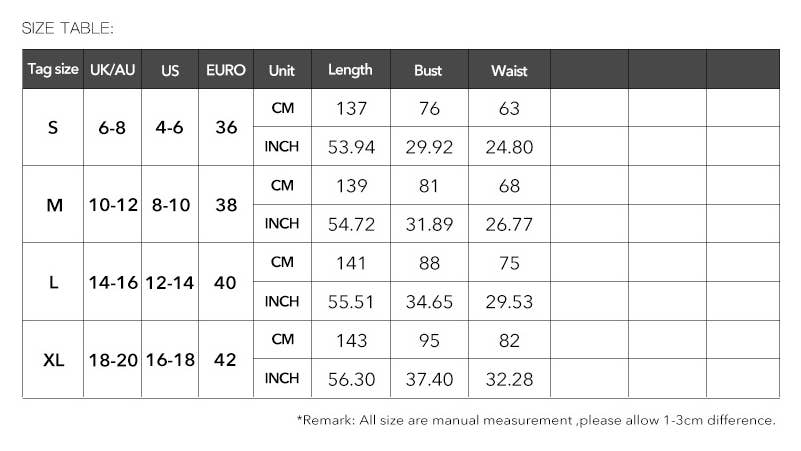Select the 32.28 inch waist value
Image resolution: width=801 pixels, height=451 pixels.
[x=509, y=379]
